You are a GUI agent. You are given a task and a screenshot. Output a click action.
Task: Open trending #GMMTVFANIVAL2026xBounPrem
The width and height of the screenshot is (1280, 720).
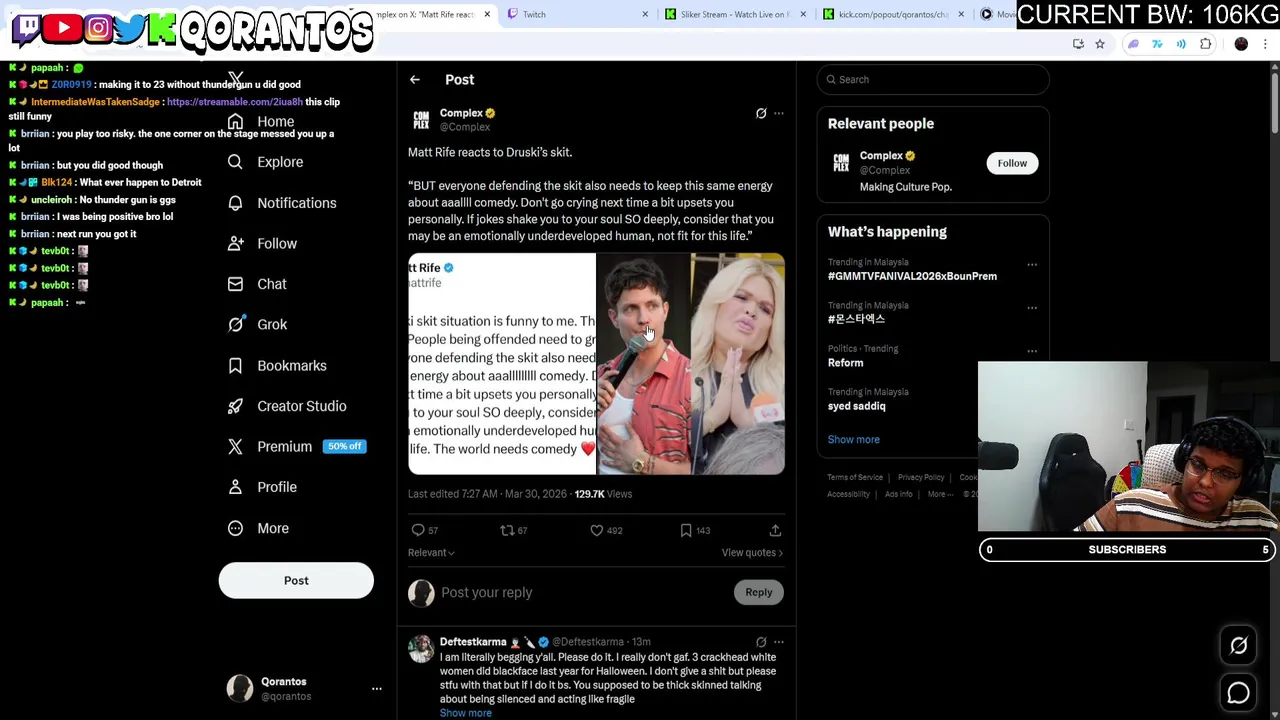tap(912, 276)
